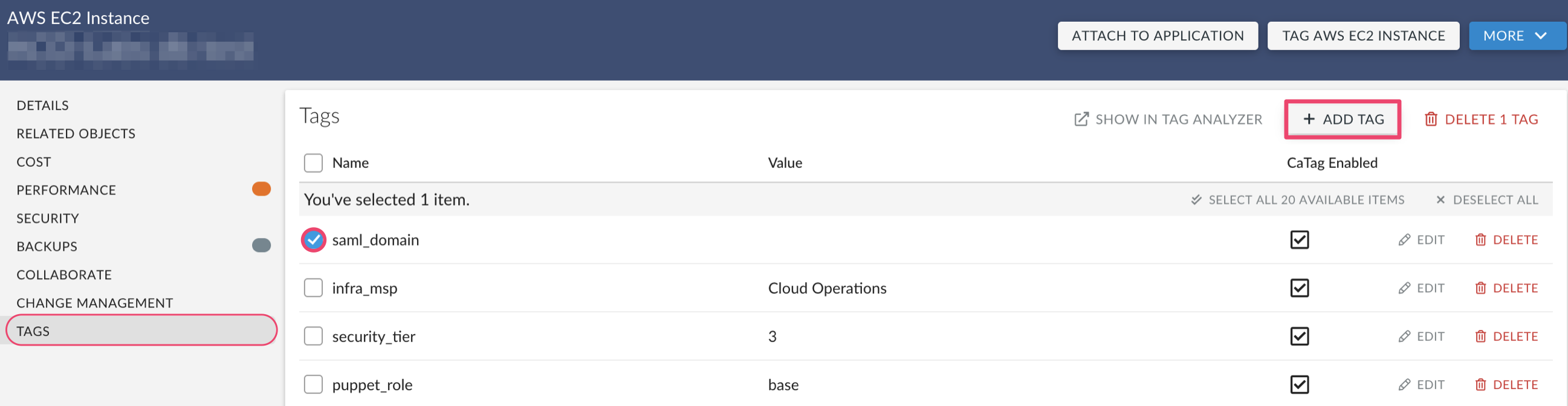This screenshot has width=1568, height=406.
Task: Open the Cost section
Action: click(33, 162)
